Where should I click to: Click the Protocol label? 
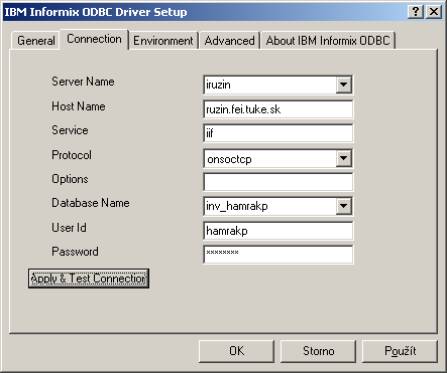click(x=71, y=155)
